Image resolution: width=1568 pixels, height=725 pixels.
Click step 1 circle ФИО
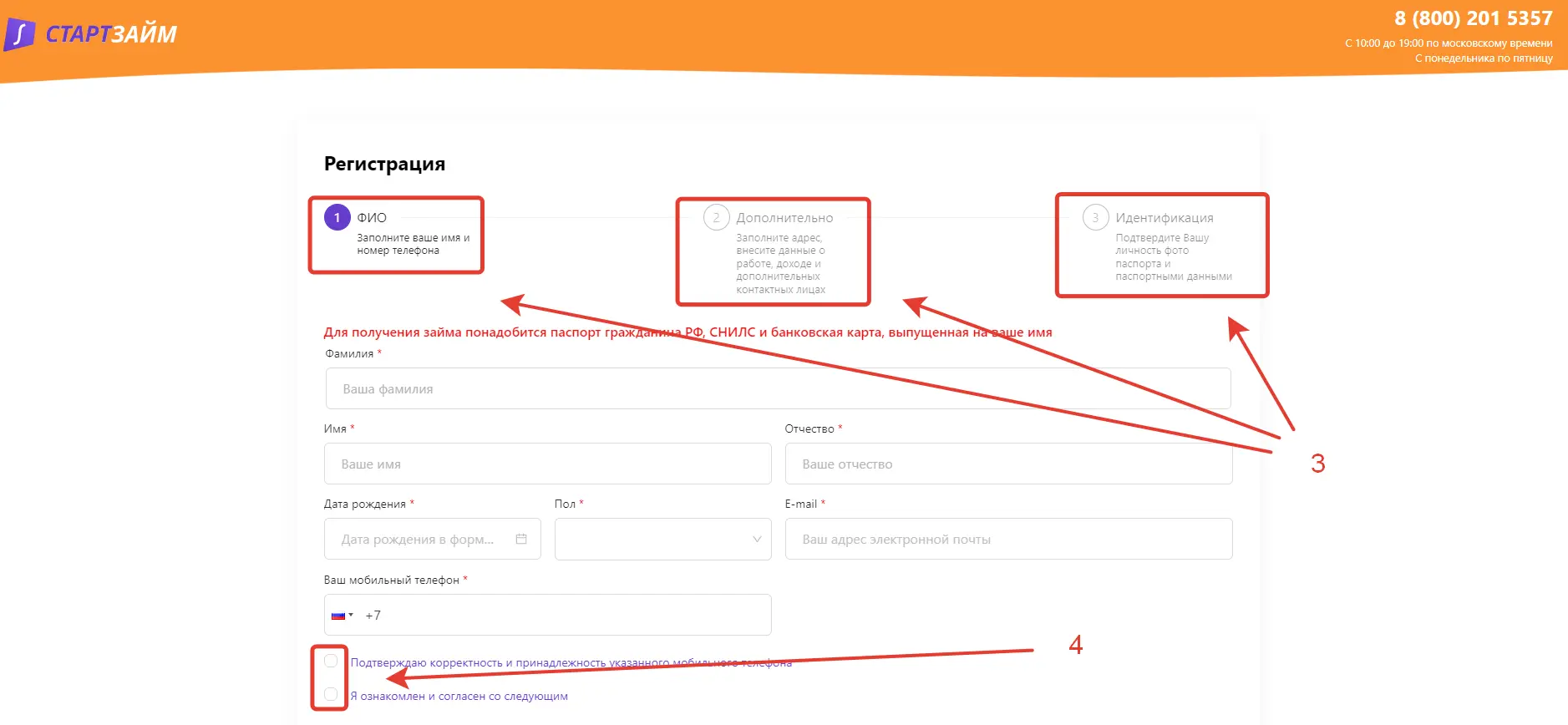coord(337,217)
